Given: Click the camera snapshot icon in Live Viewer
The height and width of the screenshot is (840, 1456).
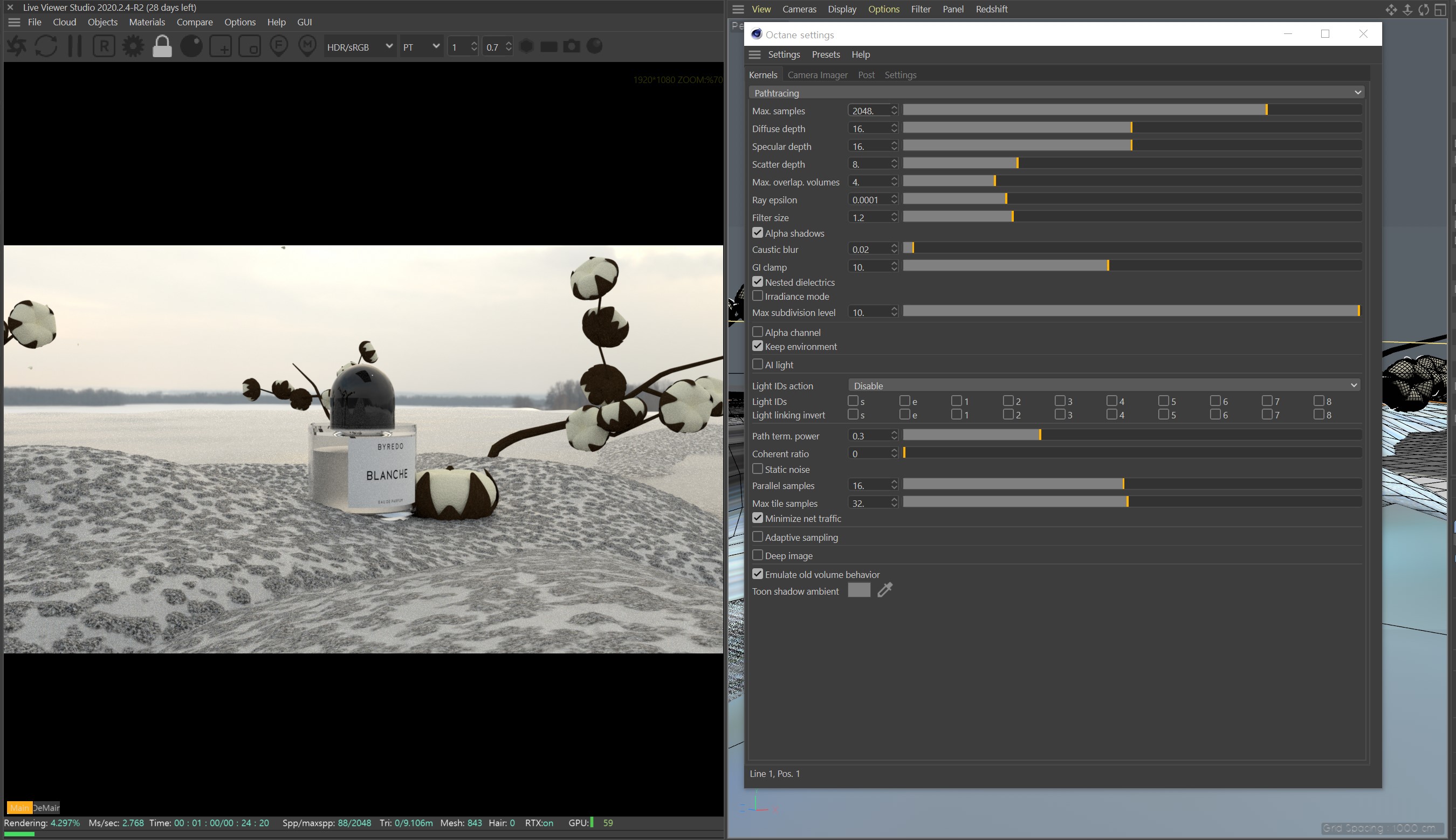Looking at the screenshot, I should tap(572, 46).
